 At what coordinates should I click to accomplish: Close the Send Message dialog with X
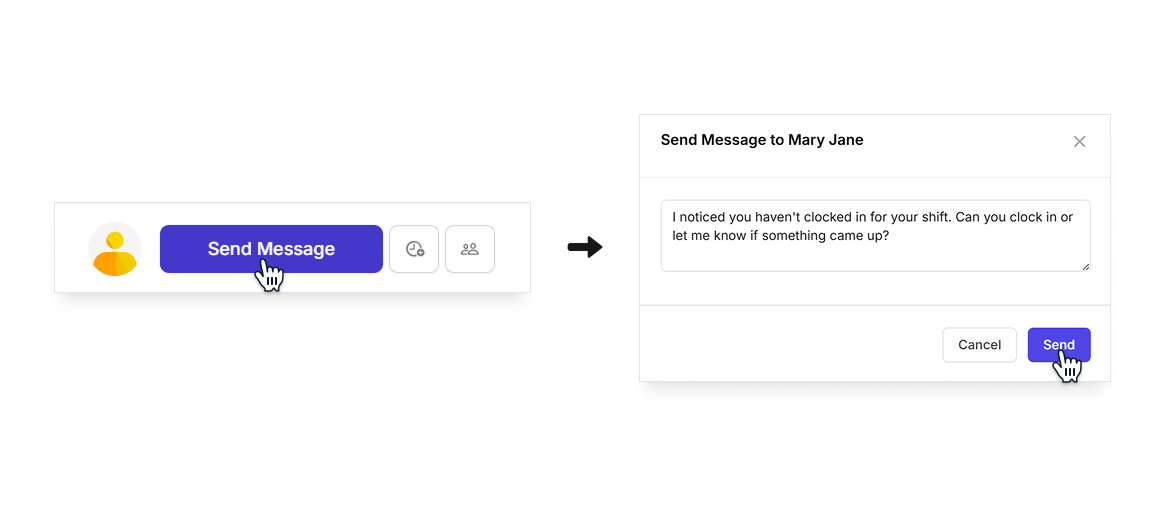point(1079,141)
